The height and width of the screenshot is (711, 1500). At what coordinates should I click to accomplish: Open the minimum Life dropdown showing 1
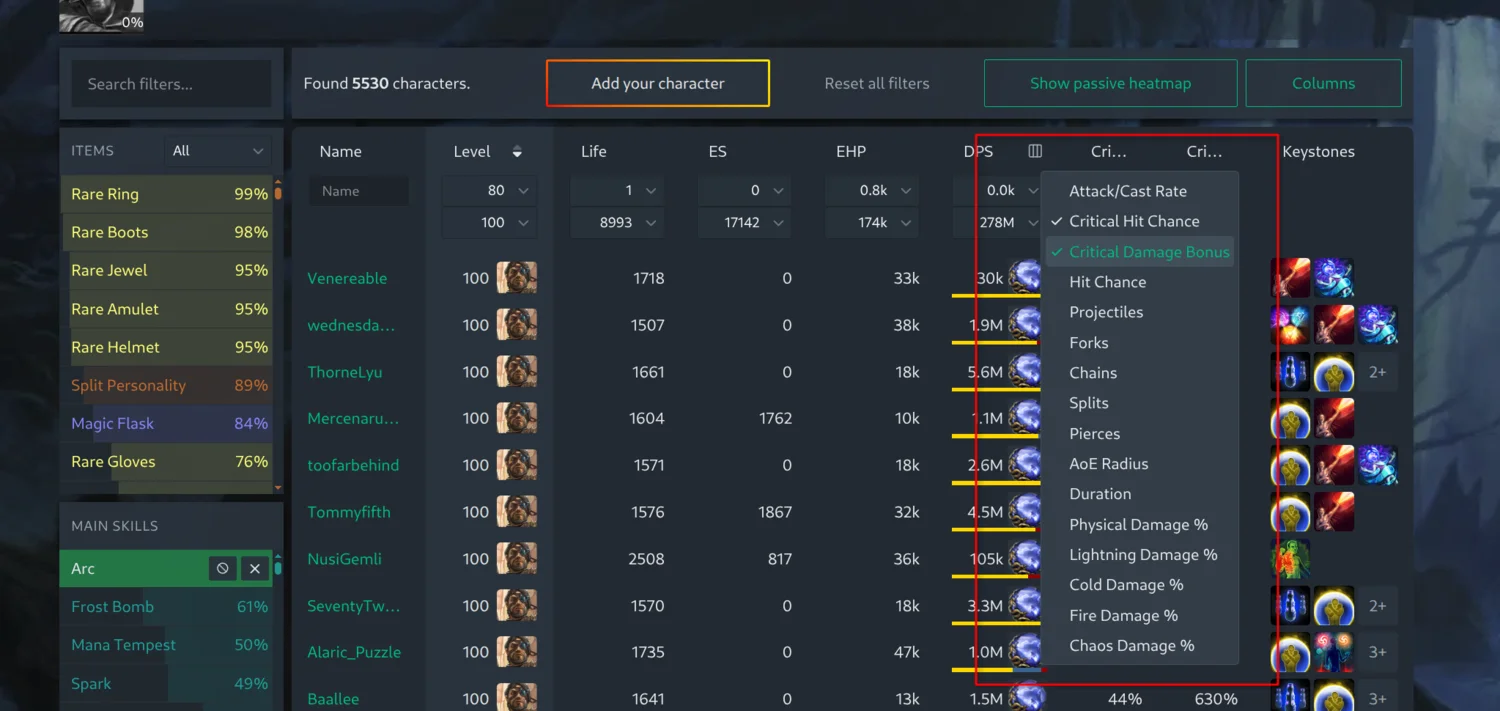coord(617,190)
